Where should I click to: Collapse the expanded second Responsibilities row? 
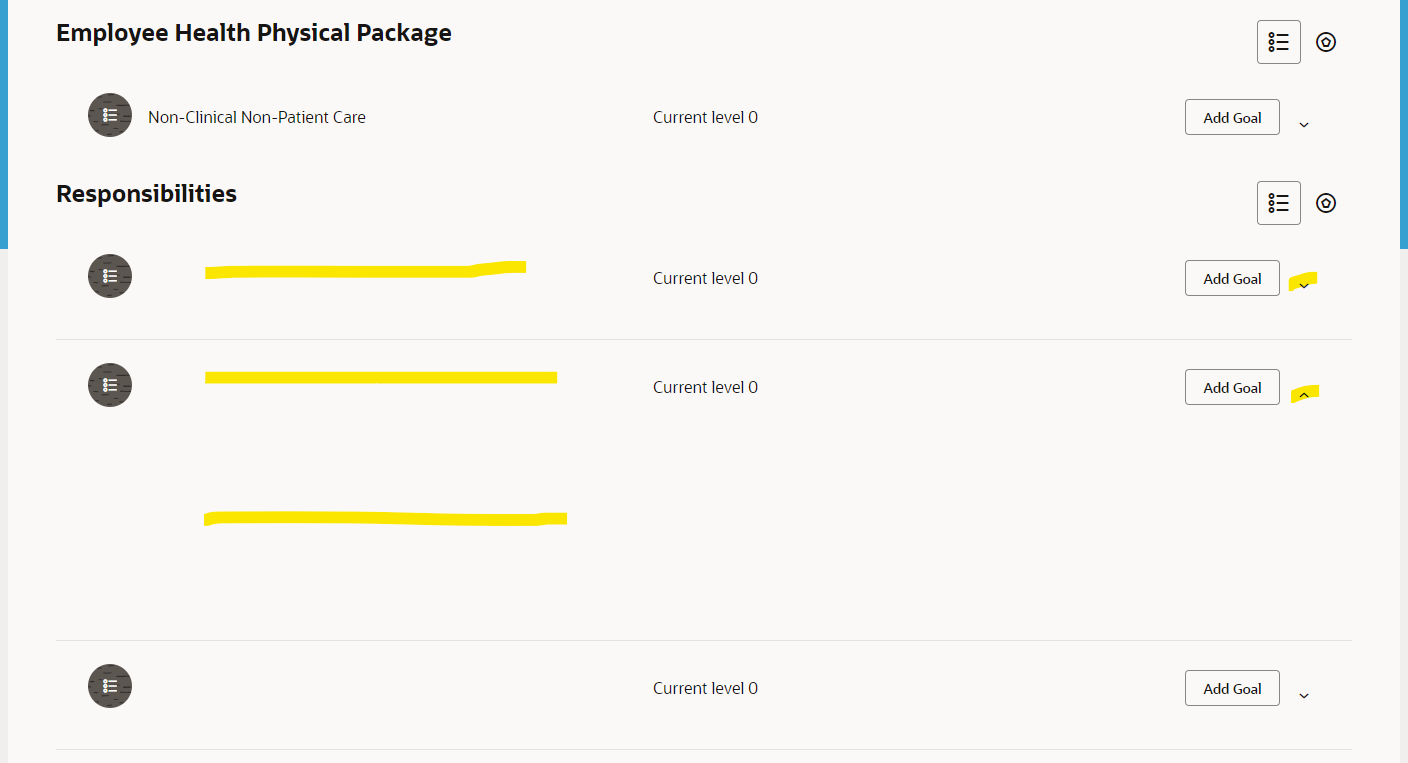[1303, 394]
